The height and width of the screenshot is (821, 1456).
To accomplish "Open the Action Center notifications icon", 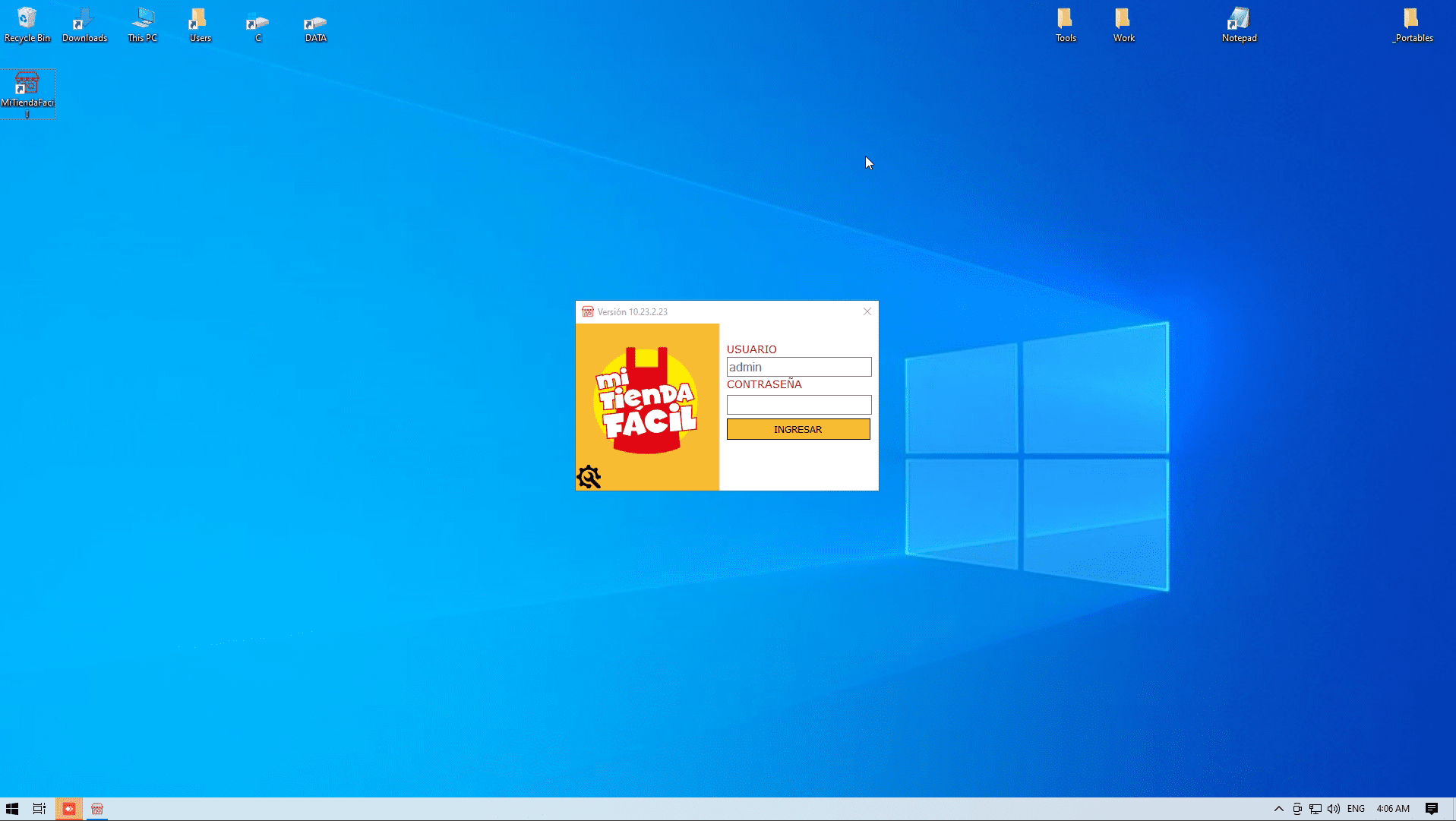I will pyautogui.click(x=1431, y=809).
